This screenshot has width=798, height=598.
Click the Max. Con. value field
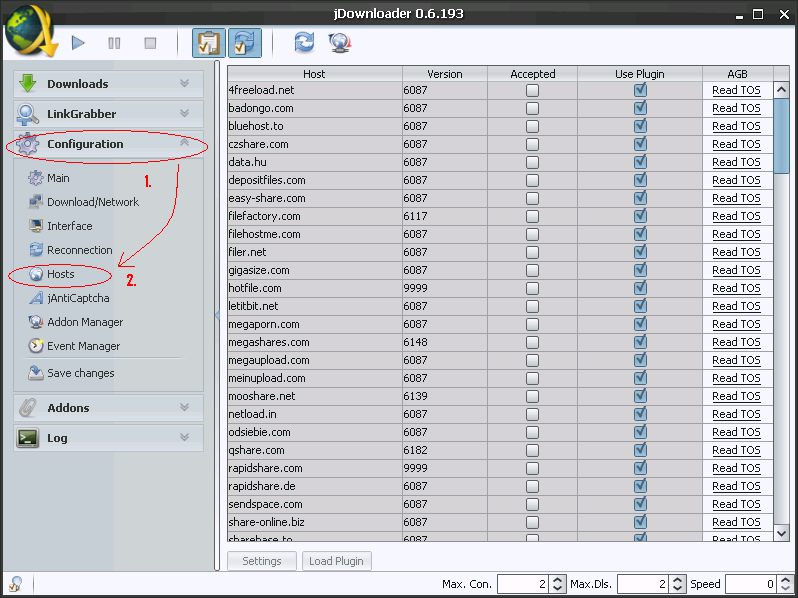pos(524,584)
